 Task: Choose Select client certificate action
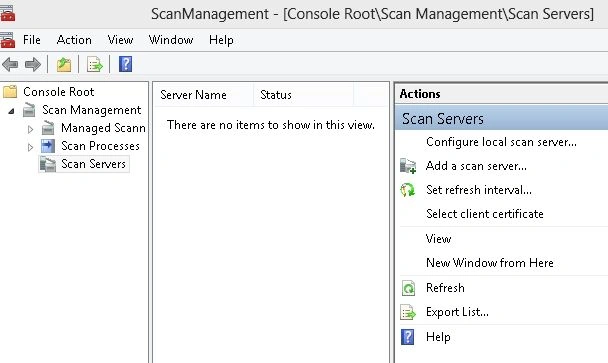pos(485,214)
